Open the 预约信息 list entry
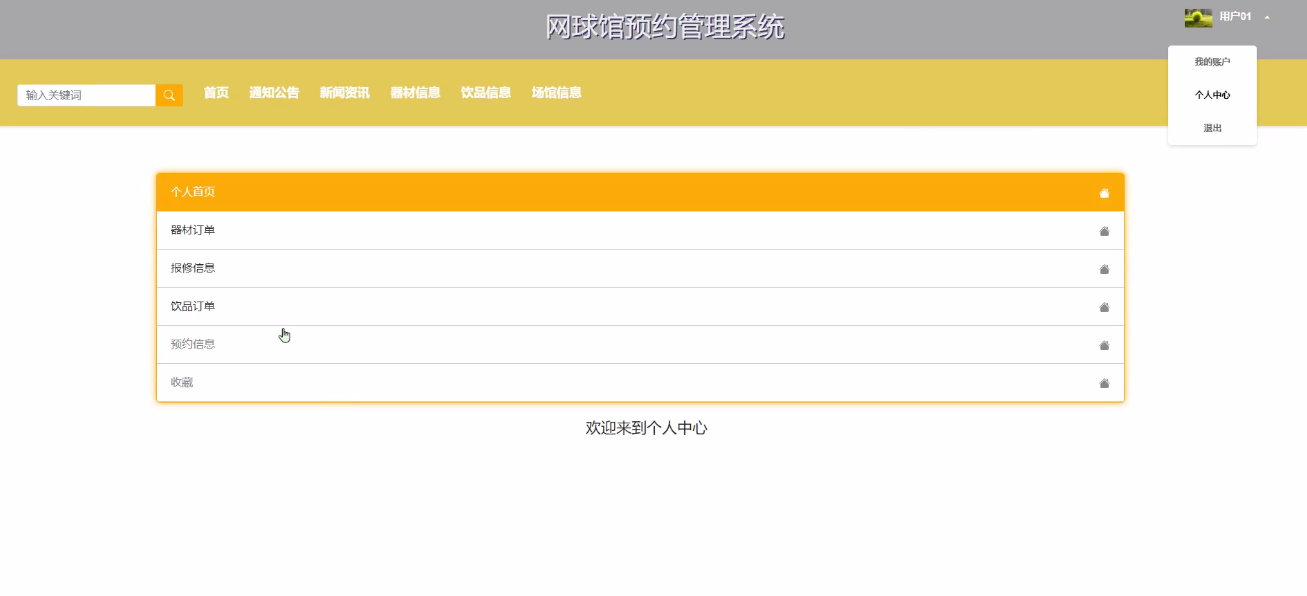Image resolution: width=1307 pixels, height=596 pixels. (x=640, y=344)
